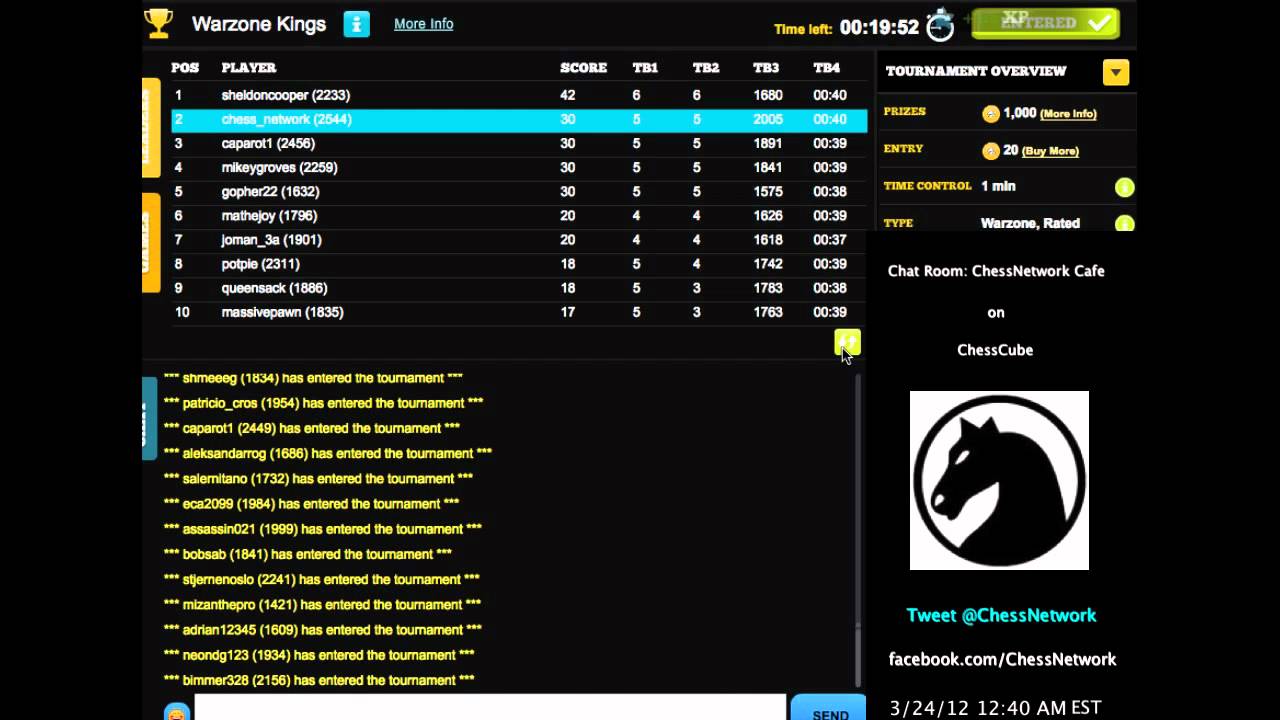
Task: Select the teal side tab beside the chat log
Action: click(149, 418)
